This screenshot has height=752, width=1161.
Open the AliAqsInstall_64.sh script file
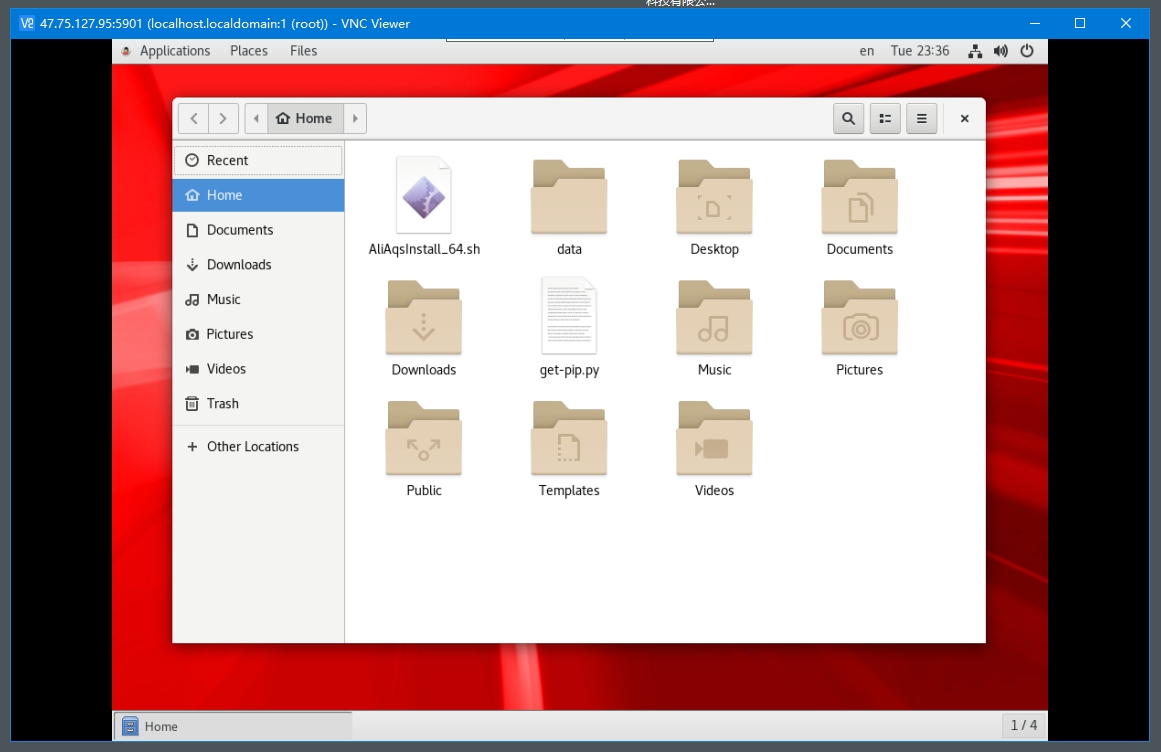point(424,196)
